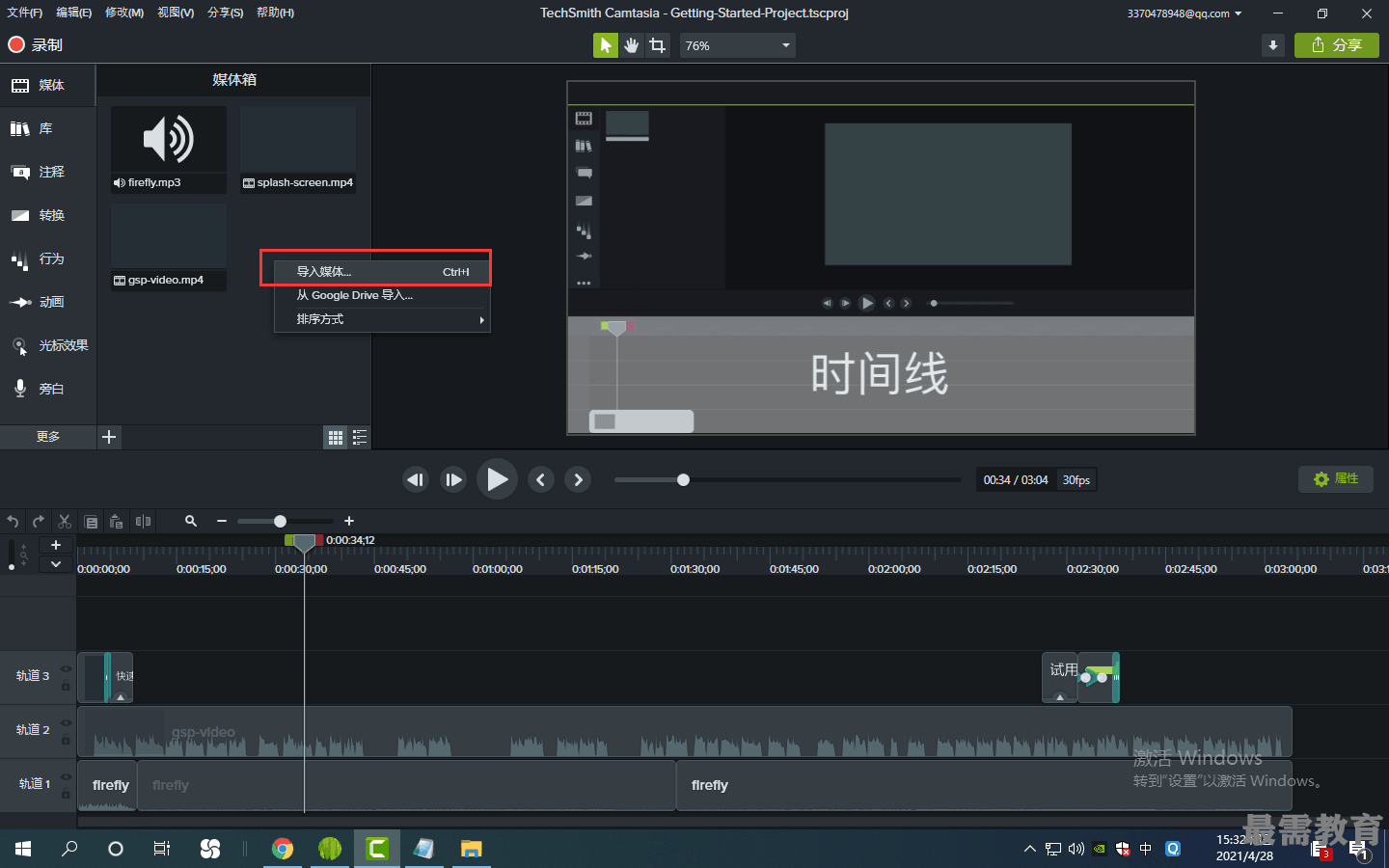
Task: Click the split clip icon
Action: point(143,521)
